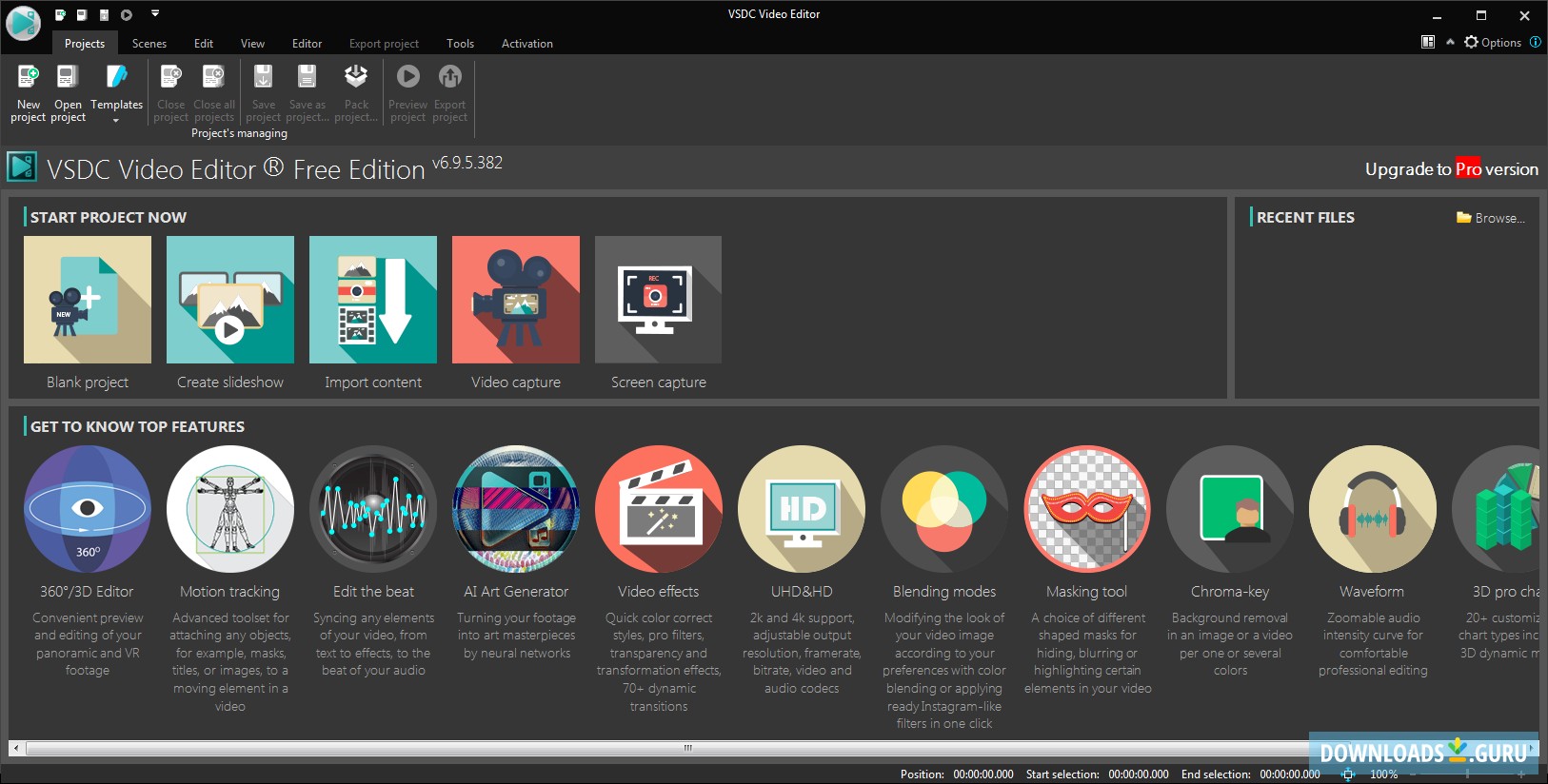
Task: Click the horizontal scrollbar thumb
Action: pos(687,748)
